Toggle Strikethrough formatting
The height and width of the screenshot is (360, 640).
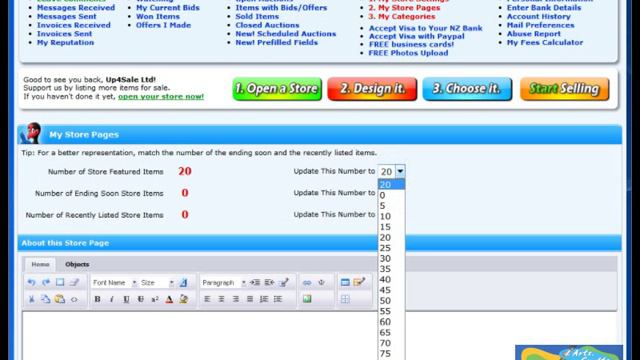coord(140,299)
